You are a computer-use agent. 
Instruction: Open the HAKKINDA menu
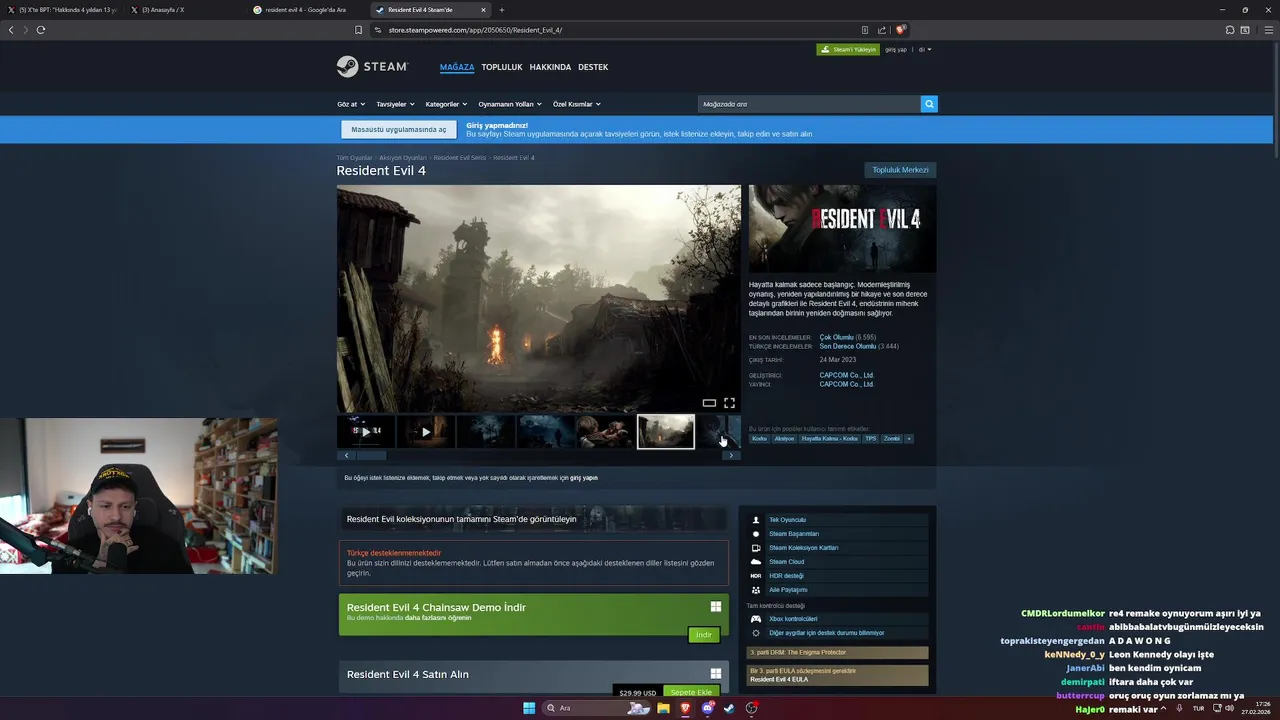[x=550, y=67]
